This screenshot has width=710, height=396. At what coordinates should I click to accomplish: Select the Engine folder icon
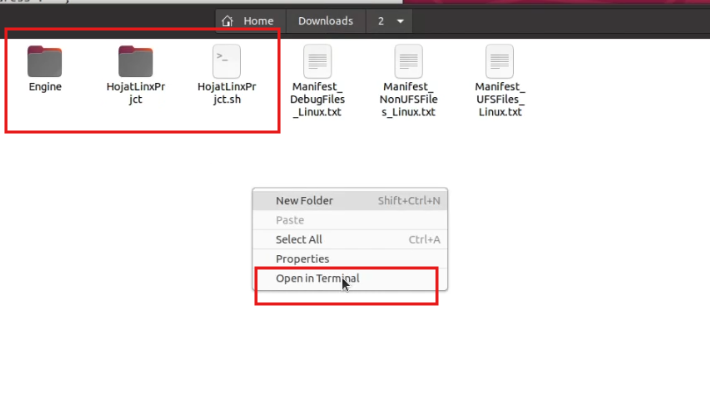(44, 62)
